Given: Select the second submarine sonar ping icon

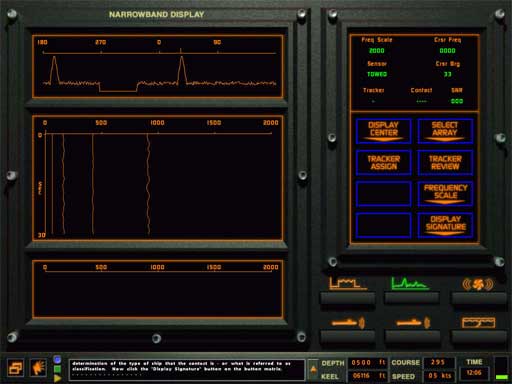Looking at the screenshot, I should [x=413, y=322].
